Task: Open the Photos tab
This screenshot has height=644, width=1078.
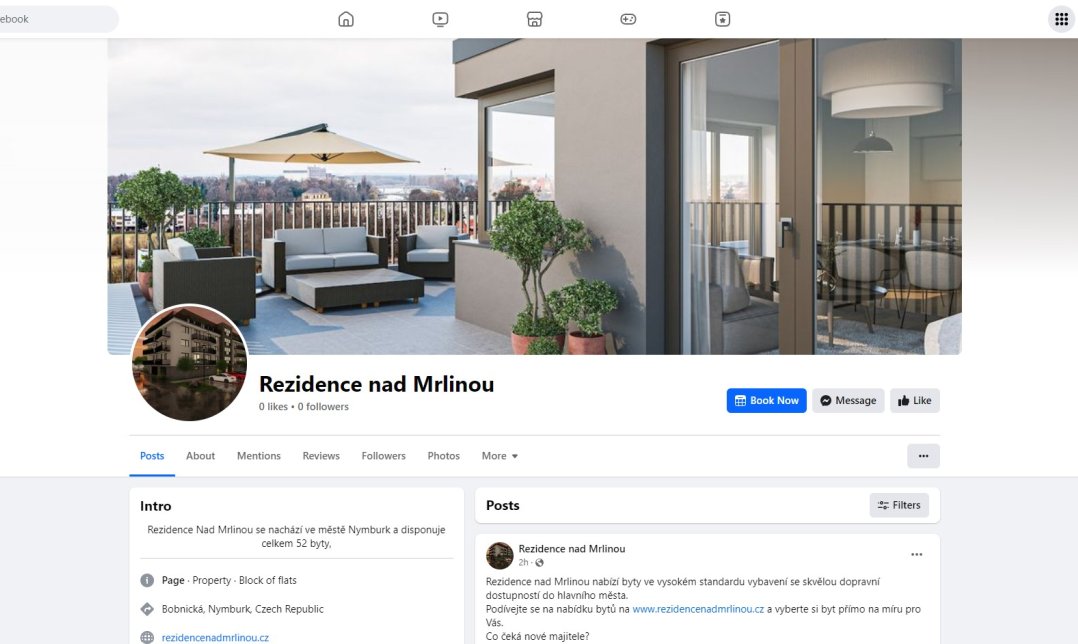Action: (443, 456)
